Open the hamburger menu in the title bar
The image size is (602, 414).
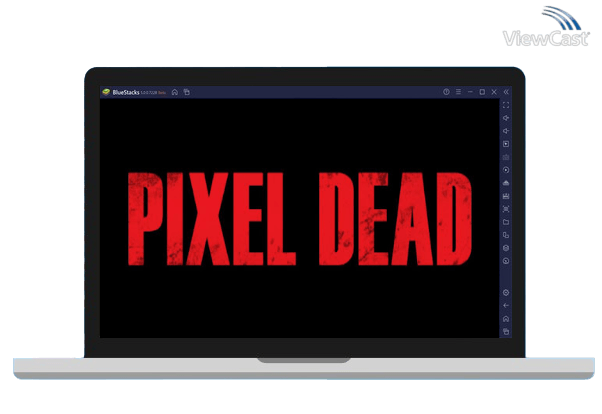[x=458, y=92]
